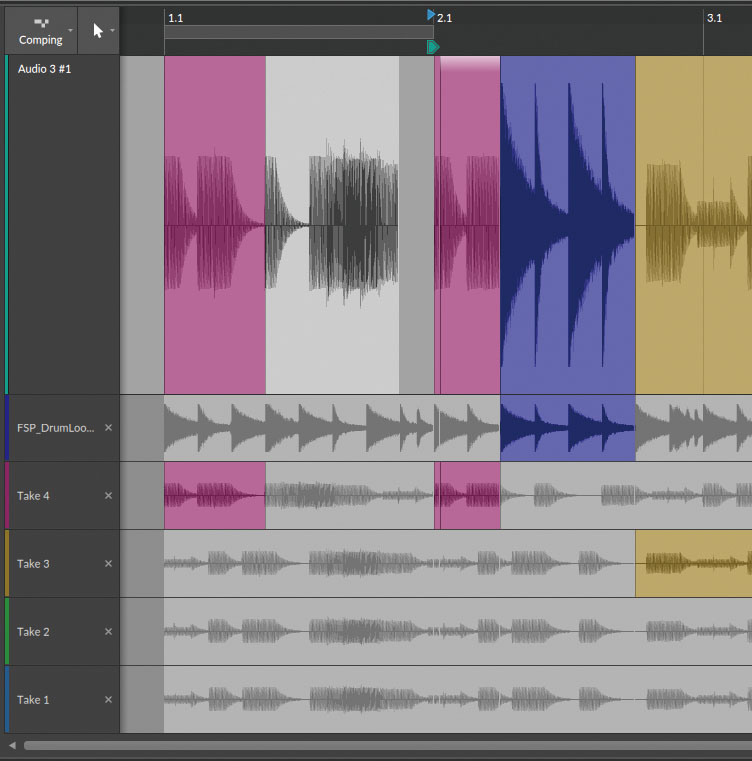Image resolution: width=752 pixels, height=761 pixels.
Task: Click the blue playhead marker at 2.1
Action: 431,15
